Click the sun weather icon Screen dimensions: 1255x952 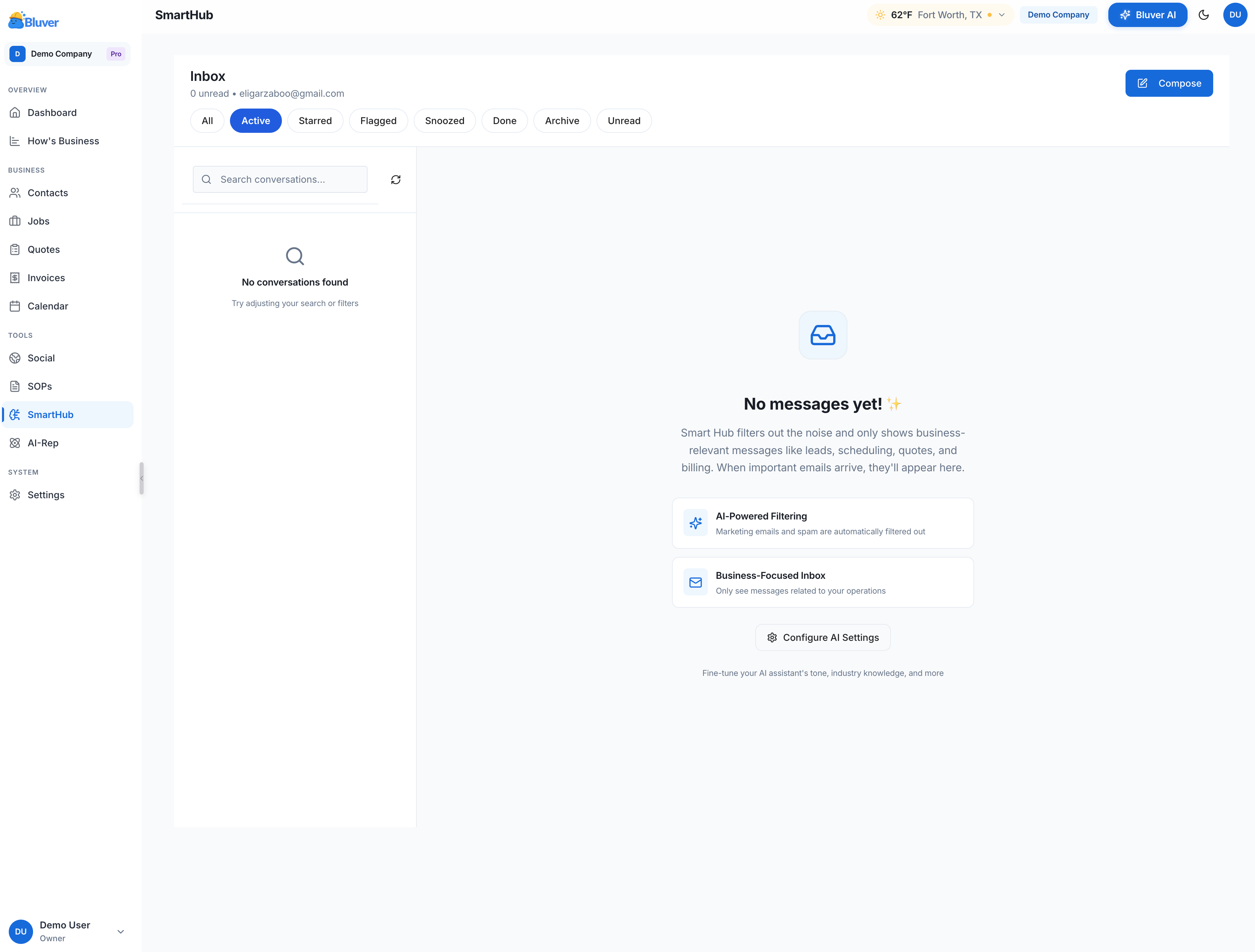coord(880,15)
